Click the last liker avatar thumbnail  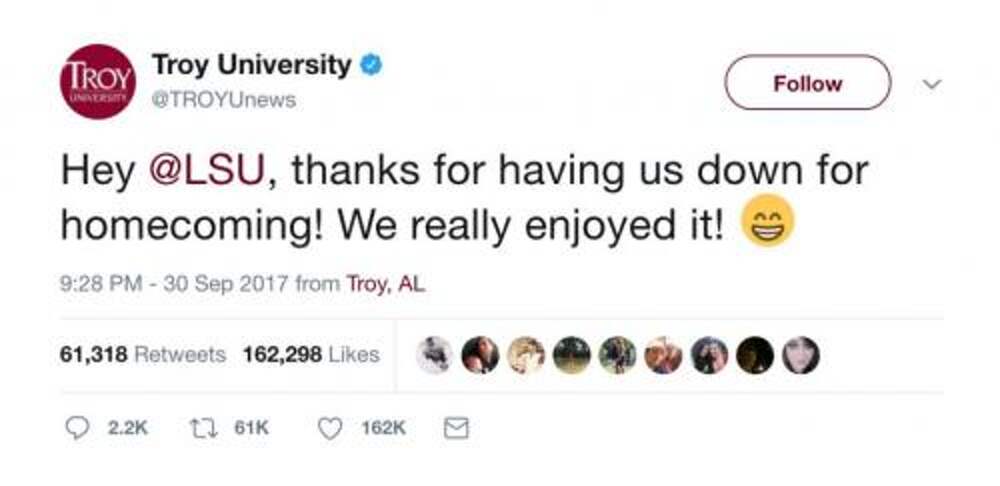pyautogui.click(x=802, y=355)
